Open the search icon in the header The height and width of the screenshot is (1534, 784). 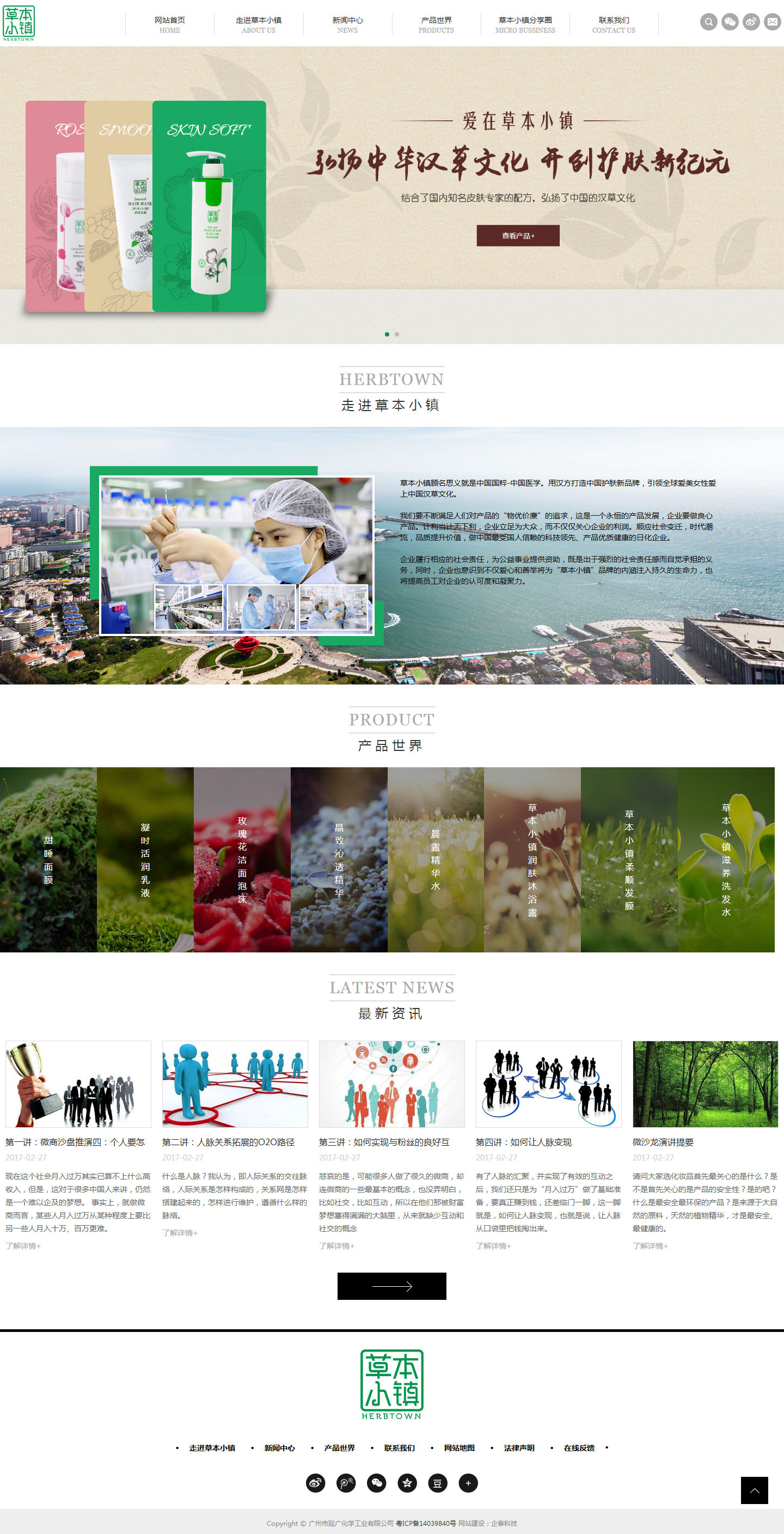708,22
